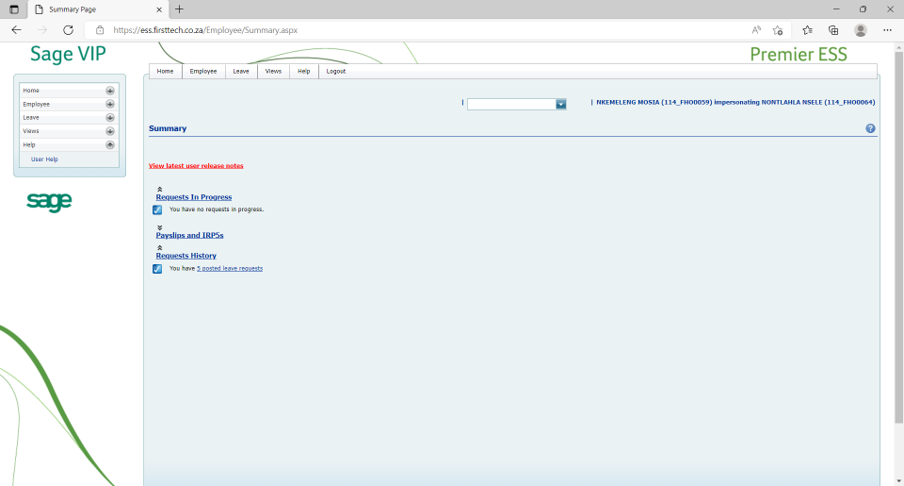Screen dimensions: 904x486
Task: Open the employee selection dropdown arrow
Action: [x=561, y=104]
